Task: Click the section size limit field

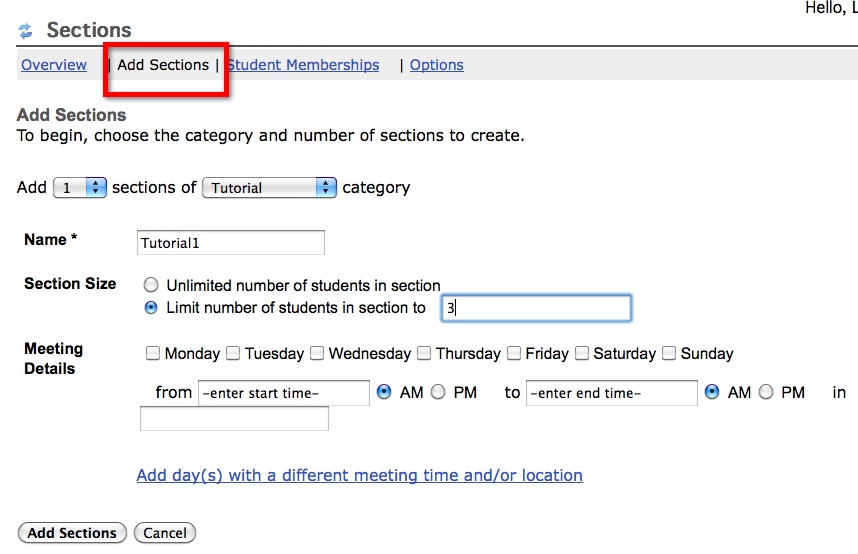Action: [536, 308]
